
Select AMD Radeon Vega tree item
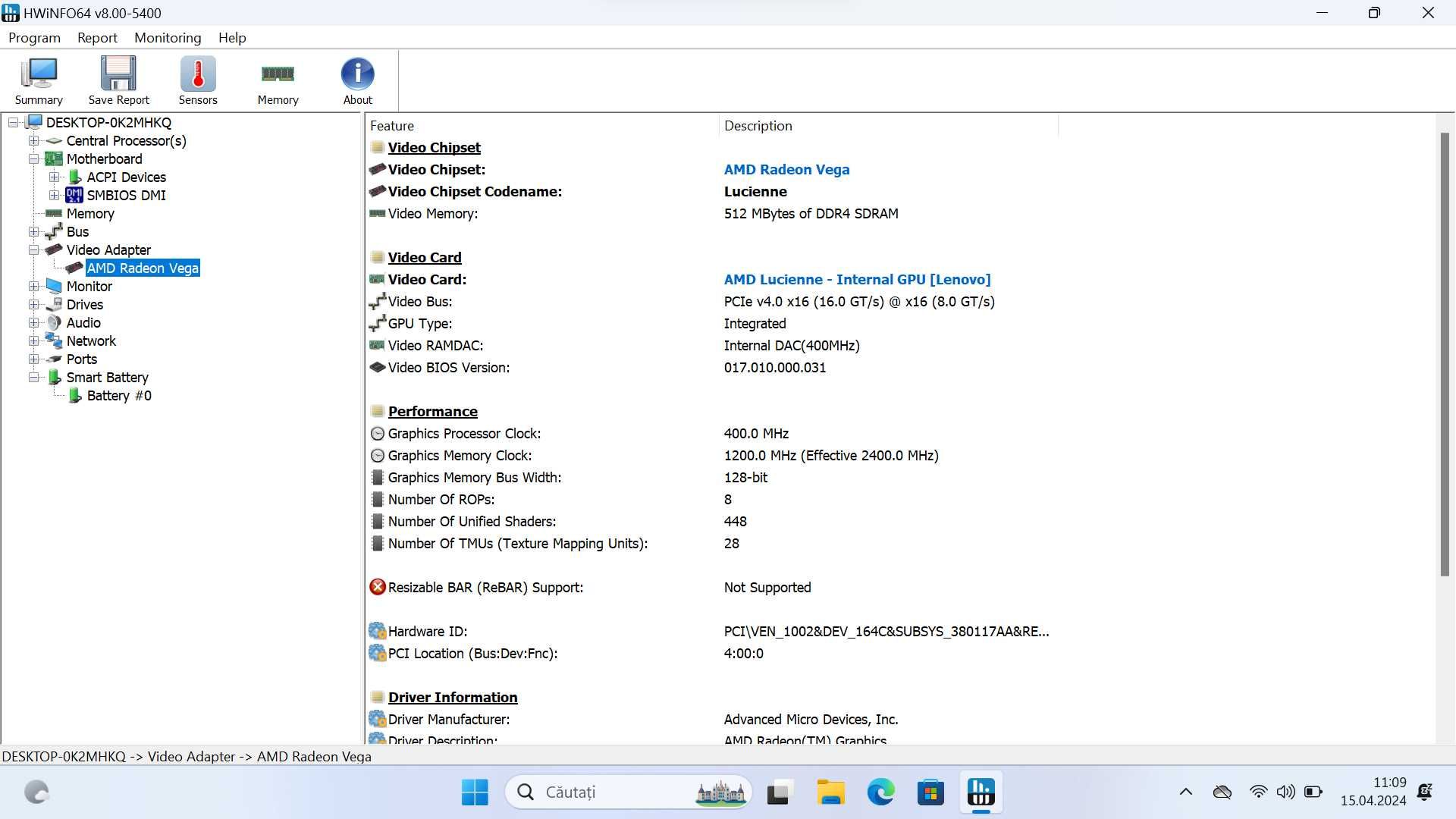(143, 268)
